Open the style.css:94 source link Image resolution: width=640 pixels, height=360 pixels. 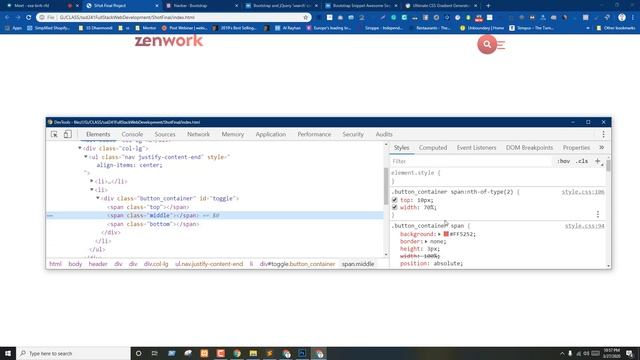click(x=584, y=226)
